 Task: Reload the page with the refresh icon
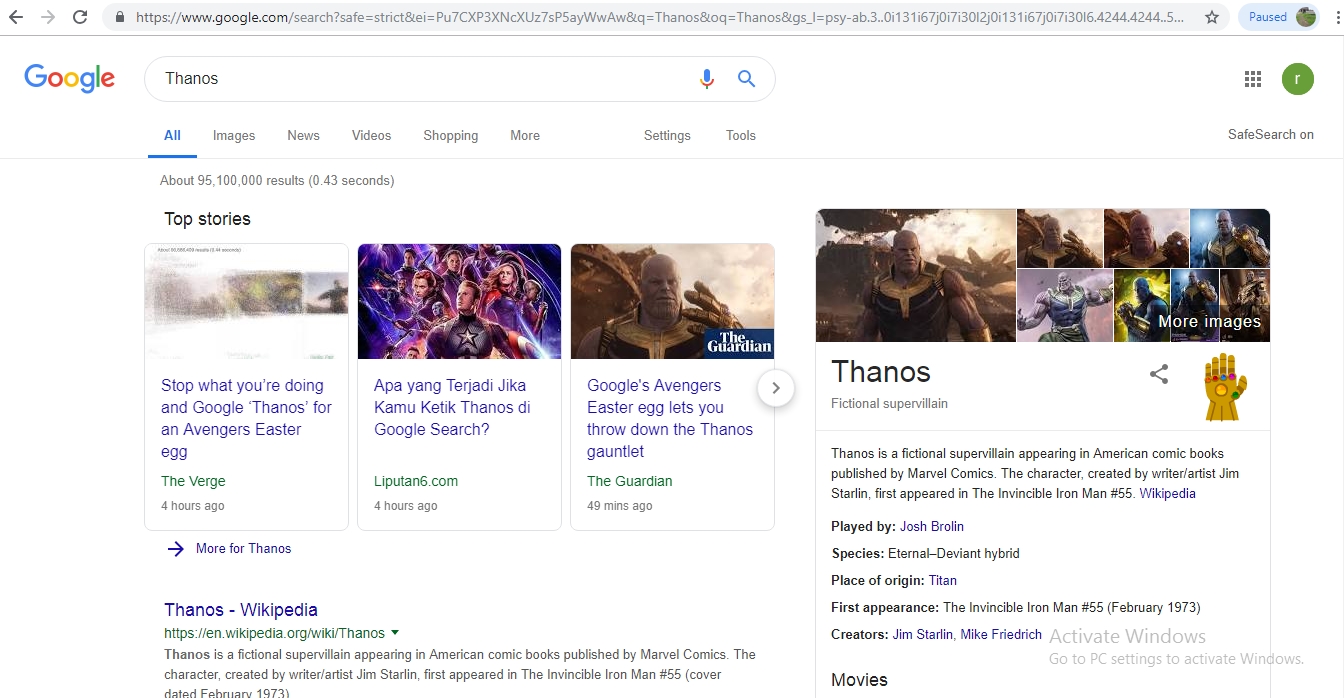pos(80,17)
